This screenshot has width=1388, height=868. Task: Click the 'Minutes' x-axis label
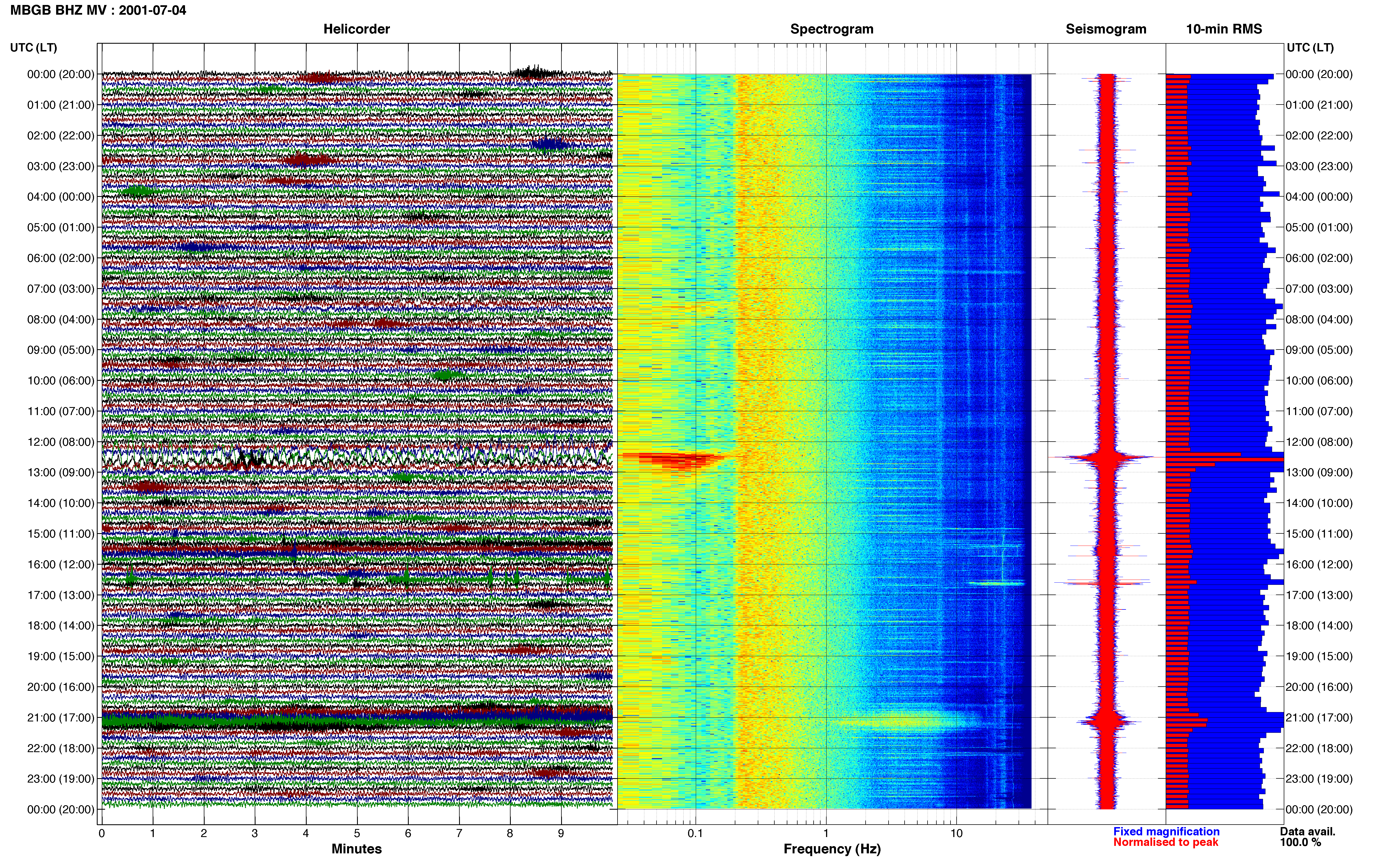click(x=356, y=848)
